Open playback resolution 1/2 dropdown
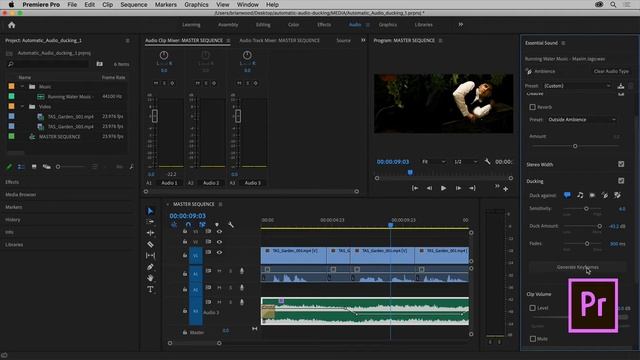640x360 pixels. pos(466,162)
